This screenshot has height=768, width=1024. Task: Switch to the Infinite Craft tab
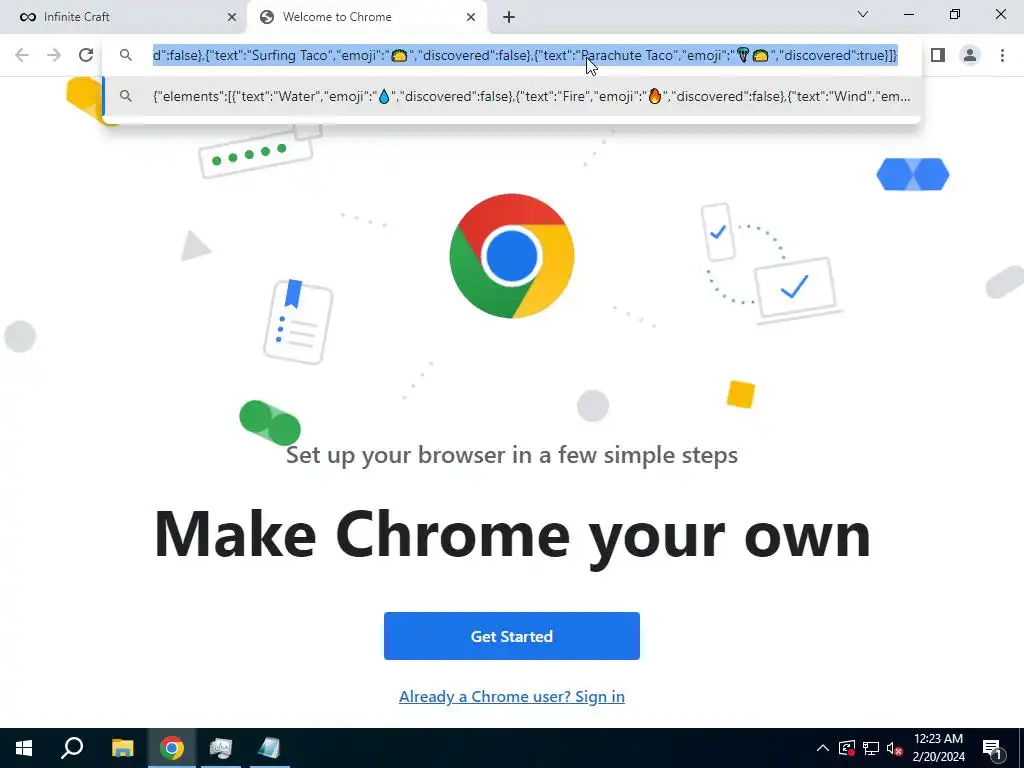point(124,17)
